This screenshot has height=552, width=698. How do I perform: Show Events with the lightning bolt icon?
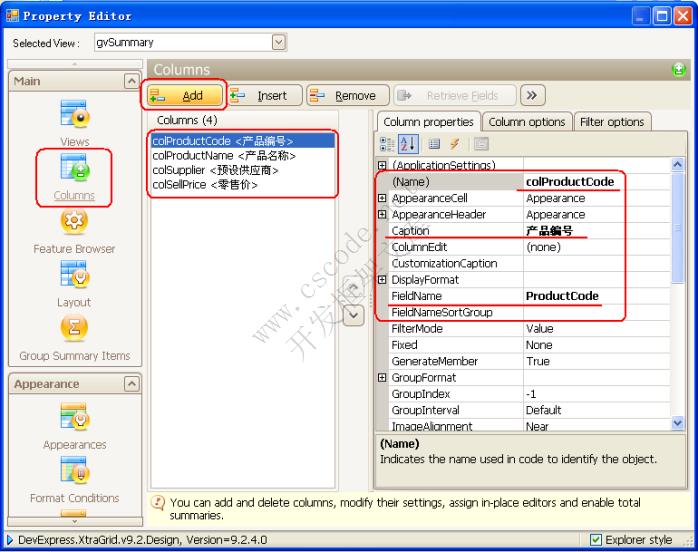pos(453,144)
